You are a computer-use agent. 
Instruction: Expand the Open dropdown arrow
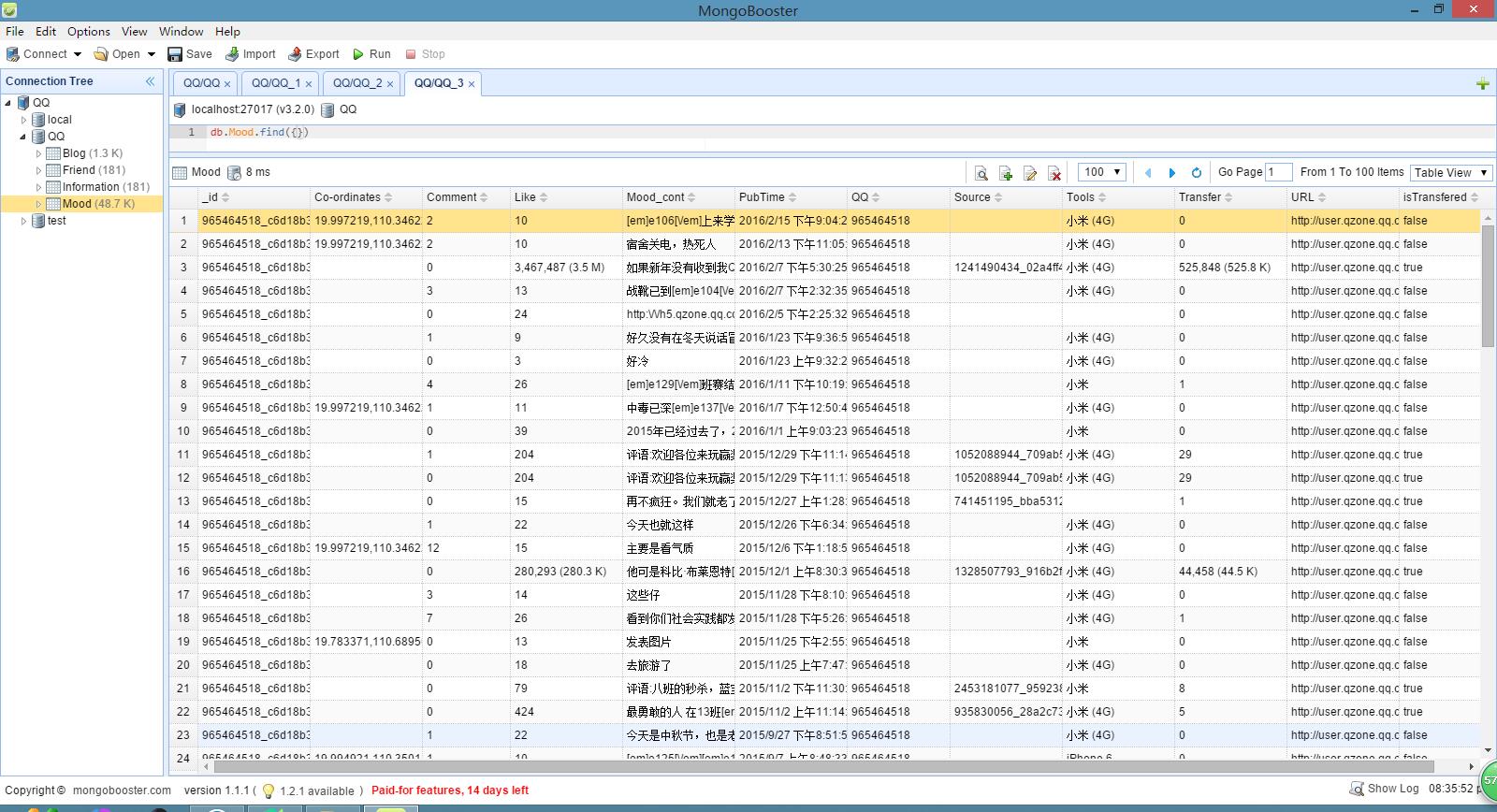click(x=152, y=54)
